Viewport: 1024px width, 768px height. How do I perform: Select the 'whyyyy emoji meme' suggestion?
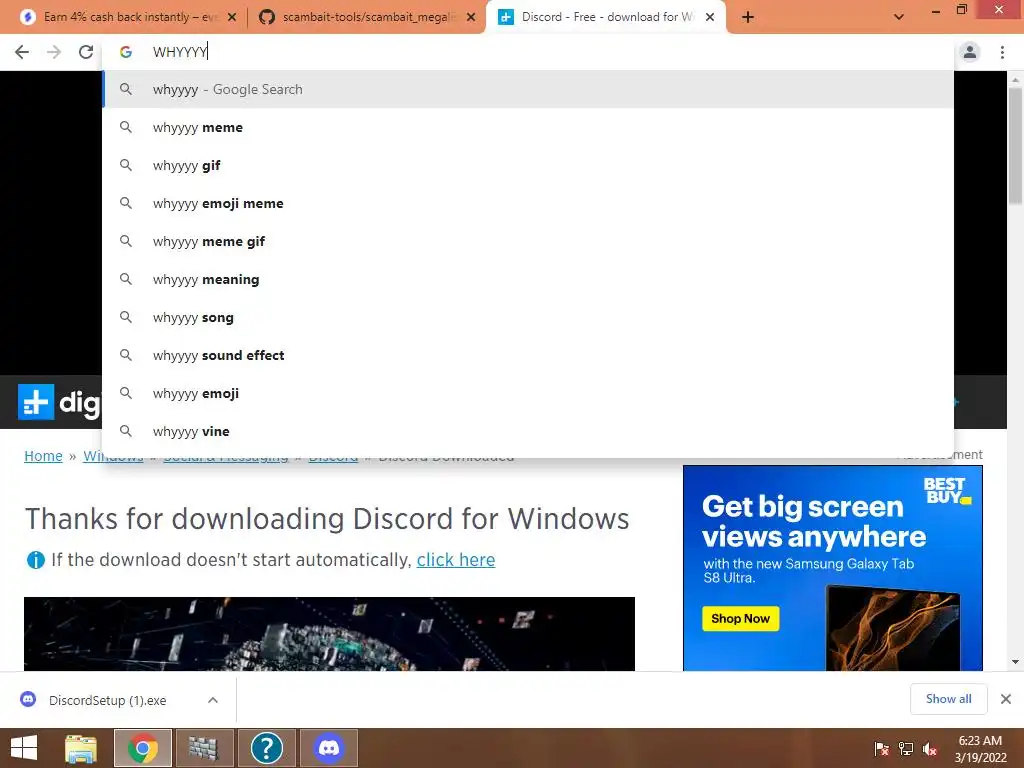point(528,203)
